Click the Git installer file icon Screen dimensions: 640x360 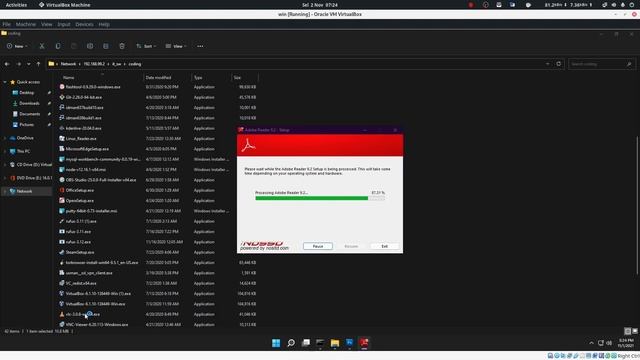point(62,97)
